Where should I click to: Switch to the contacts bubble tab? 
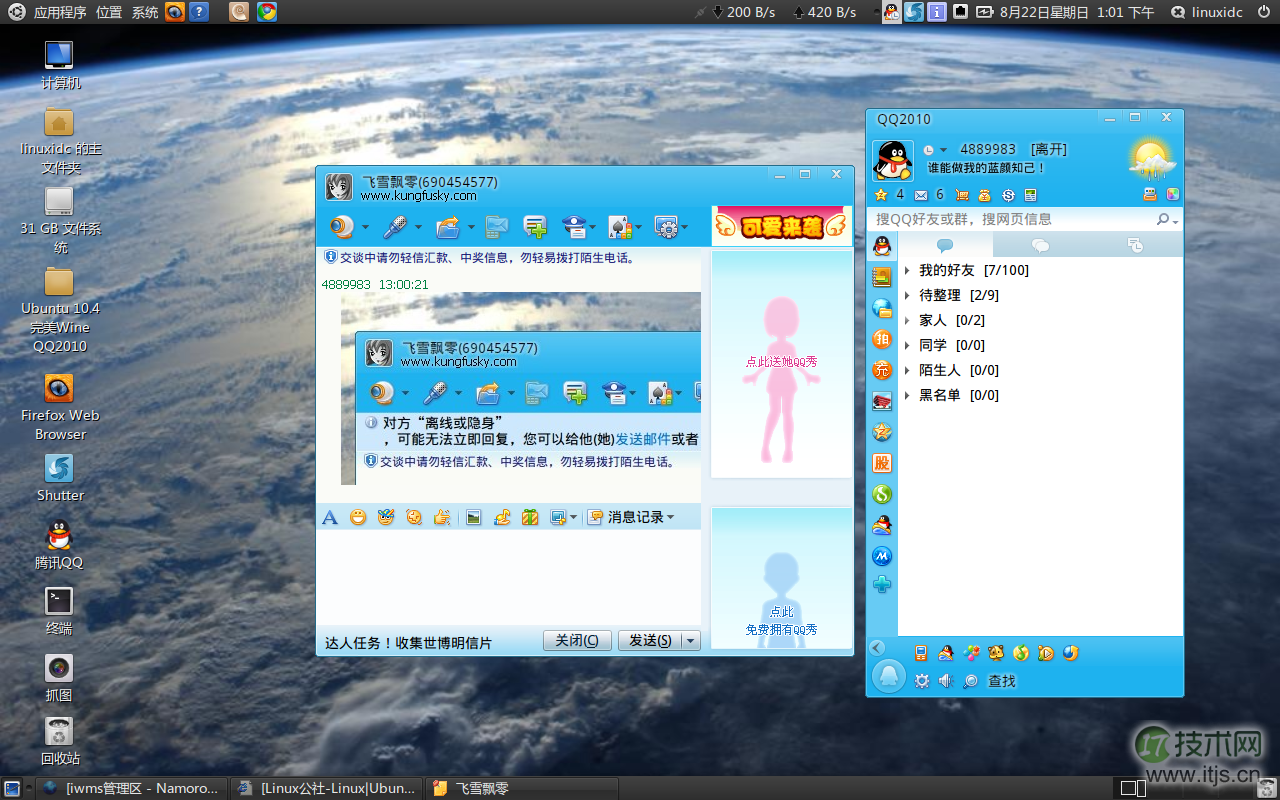click(x=945, y=245)
